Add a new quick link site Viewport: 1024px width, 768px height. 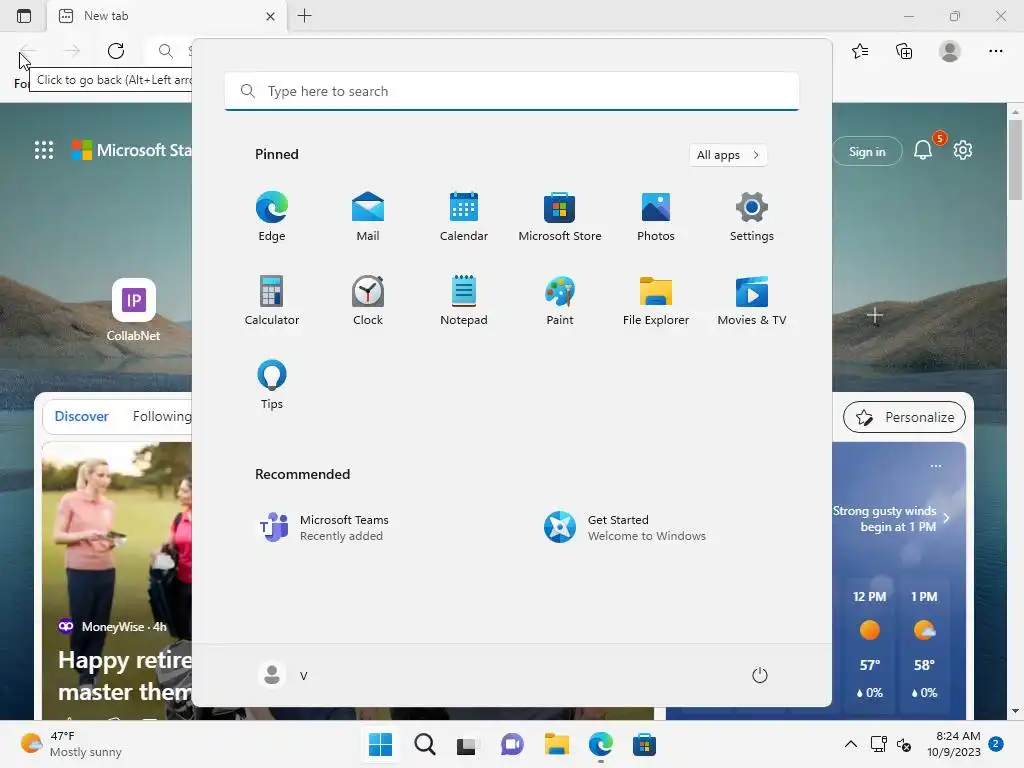point(875,316)
